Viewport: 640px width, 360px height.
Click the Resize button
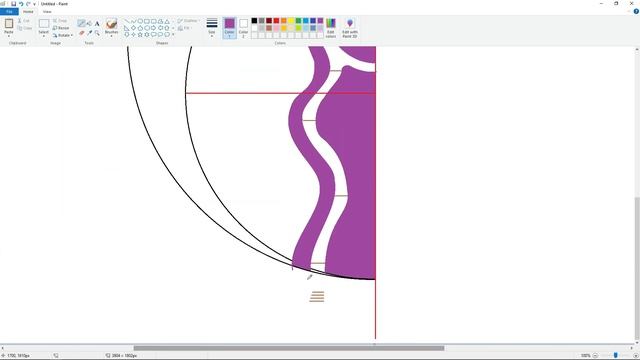(61, 28)
